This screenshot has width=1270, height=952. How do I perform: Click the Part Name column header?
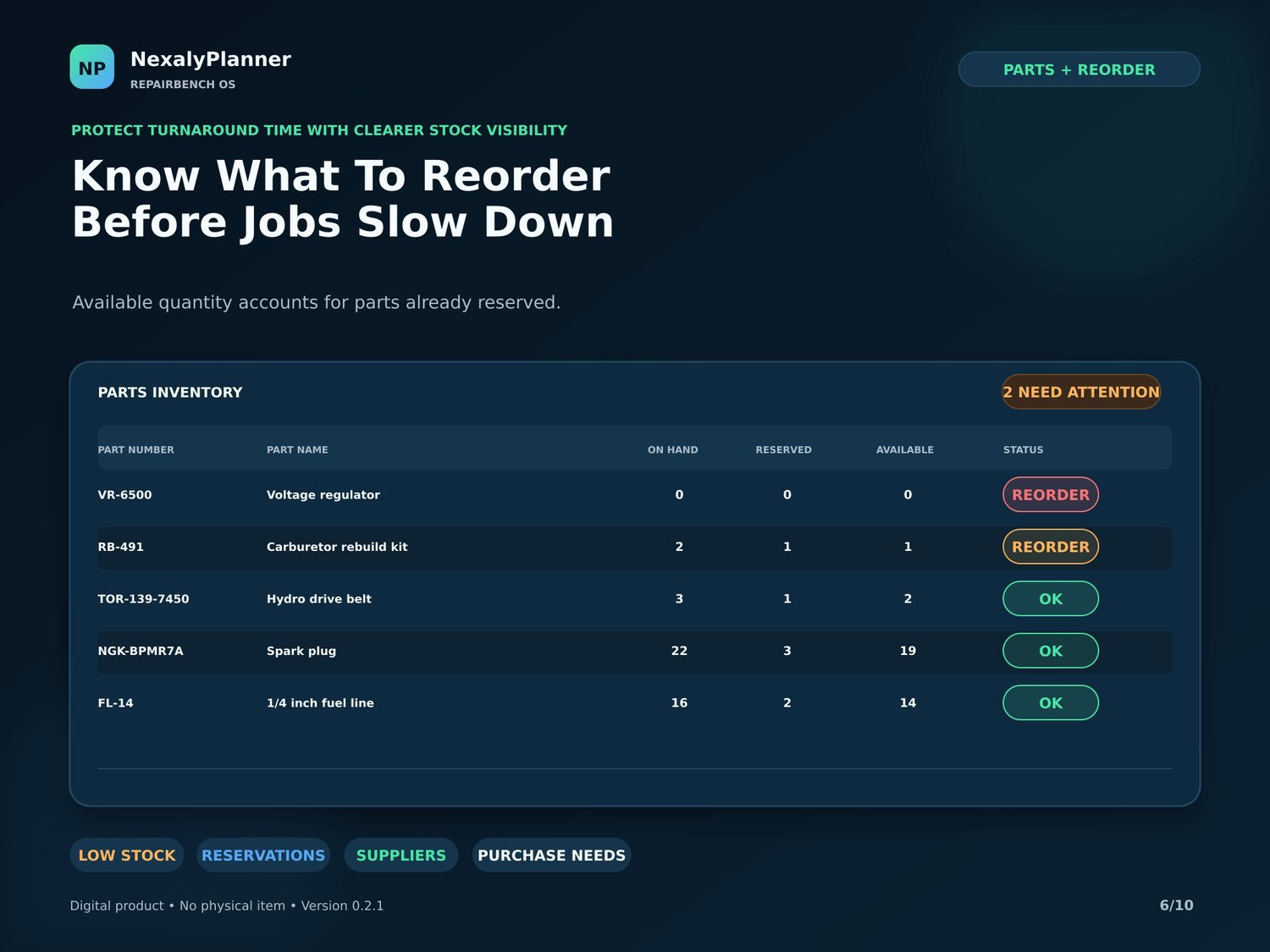click(x=297, y=450)
